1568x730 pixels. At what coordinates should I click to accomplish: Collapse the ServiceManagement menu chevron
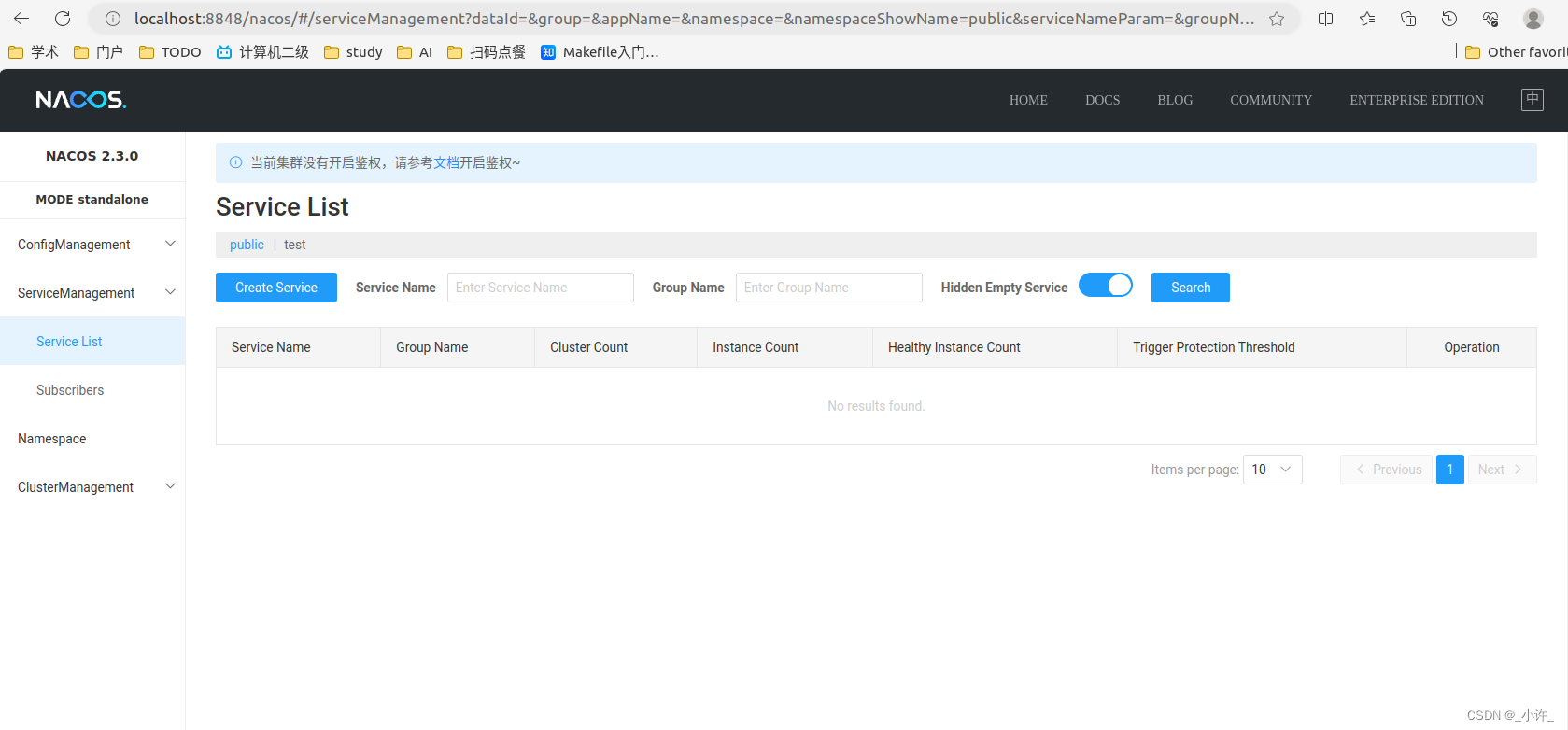pyautogui.click(x=170, y=292)
